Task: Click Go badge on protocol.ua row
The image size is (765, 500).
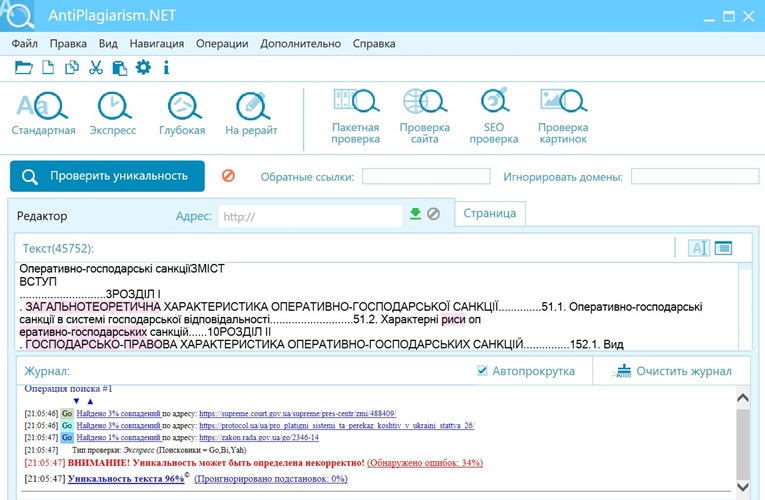Action: 67,425
